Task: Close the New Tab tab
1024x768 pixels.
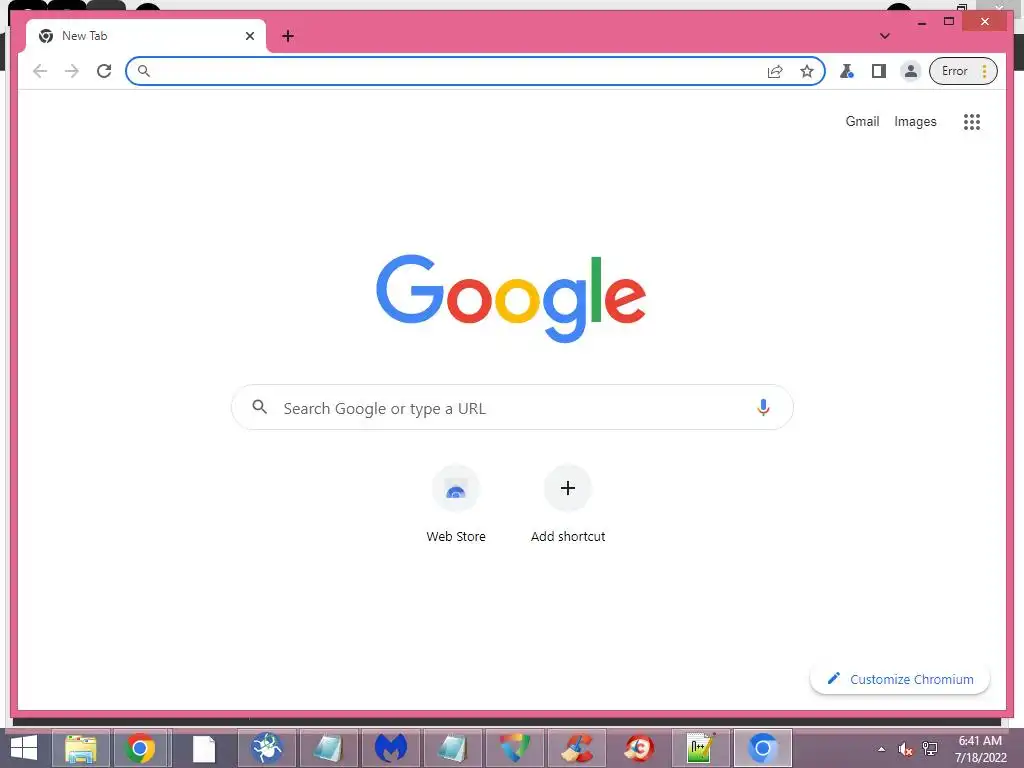Action: [x=249, y=36]
